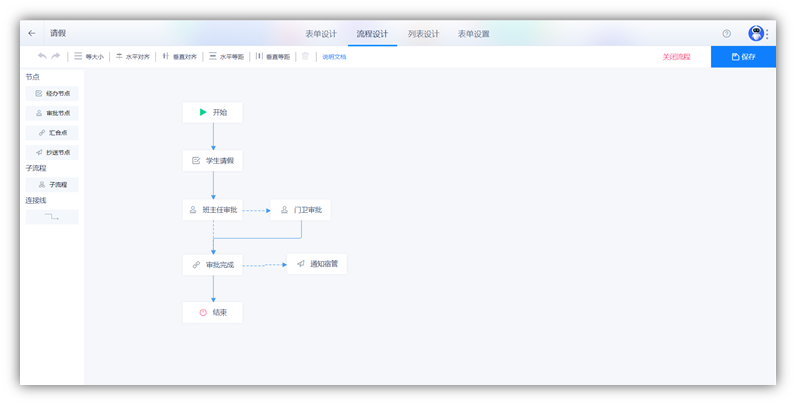Select the 流程设计 tab

point(372,34)
